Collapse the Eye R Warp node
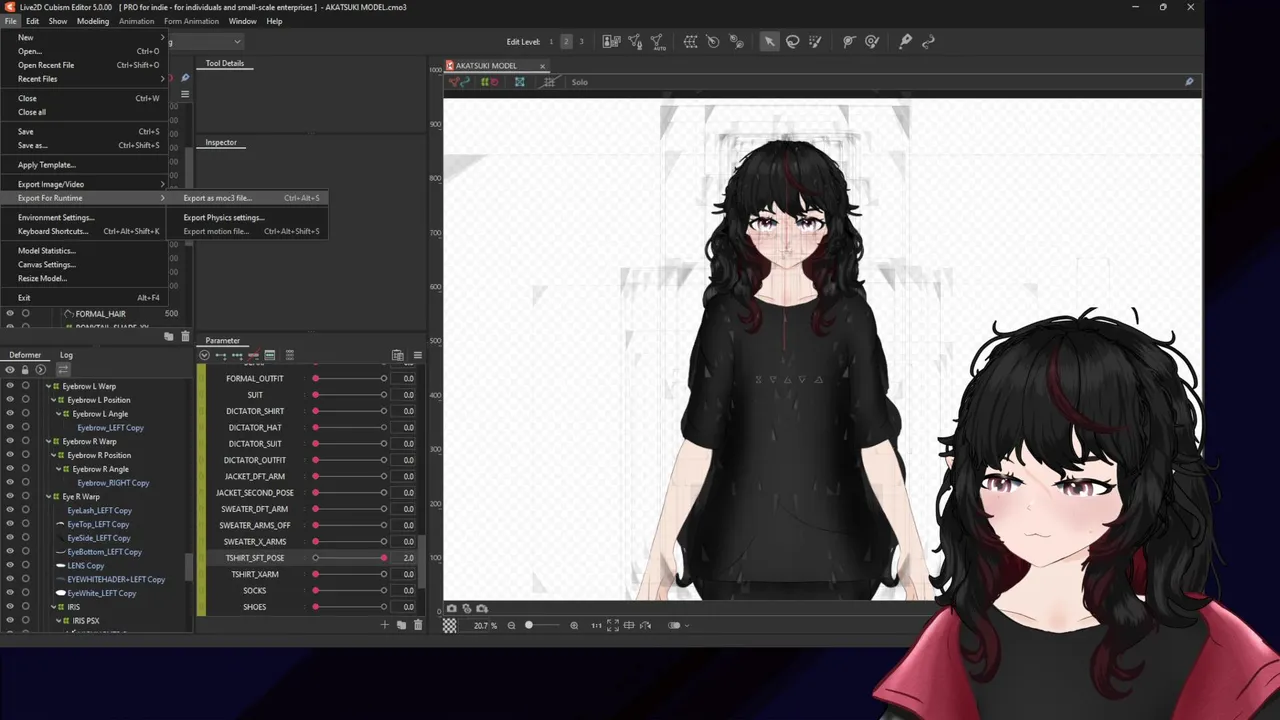 tap(48, 496)
